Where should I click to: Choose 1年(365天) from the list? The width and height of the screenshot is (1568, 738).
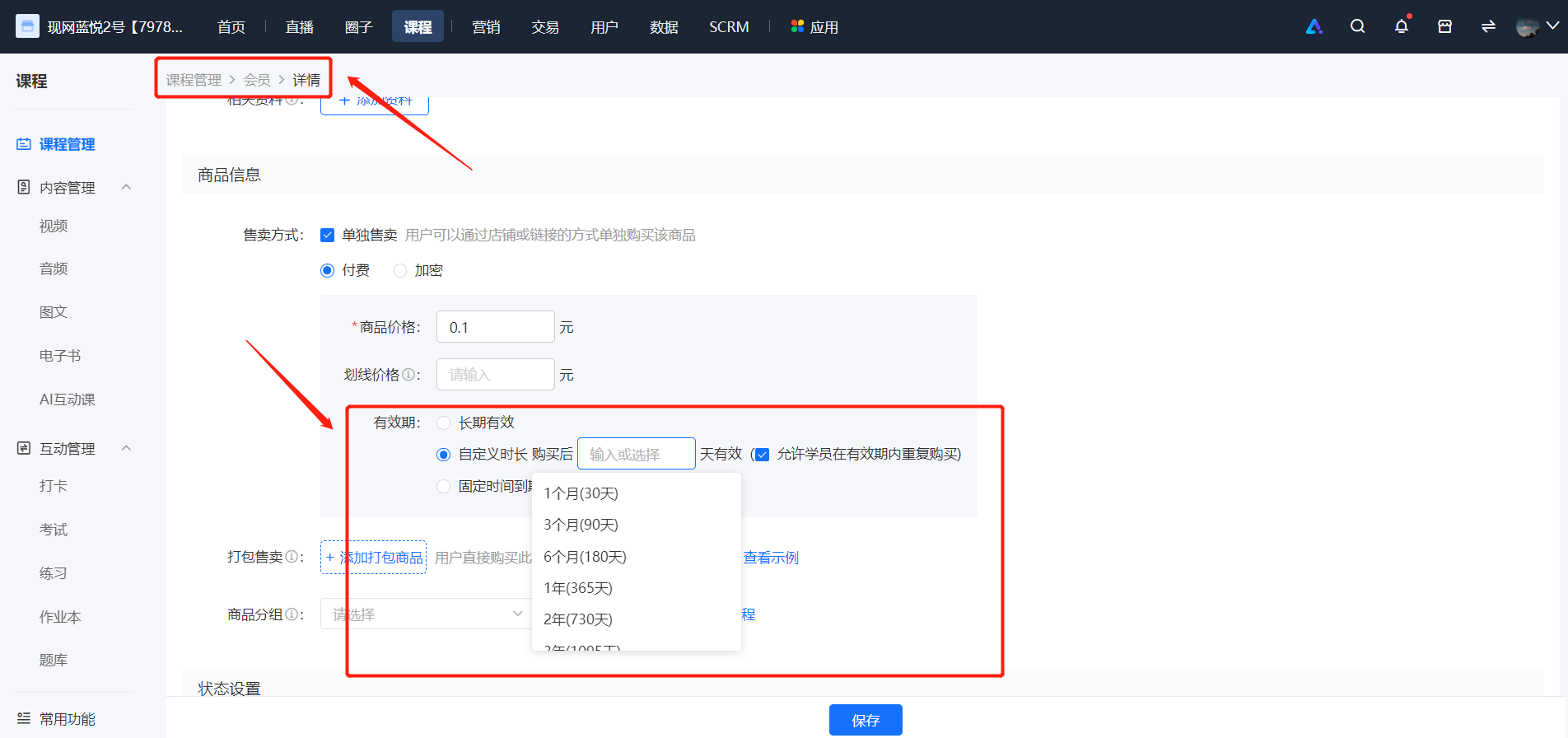coord(637,588)
